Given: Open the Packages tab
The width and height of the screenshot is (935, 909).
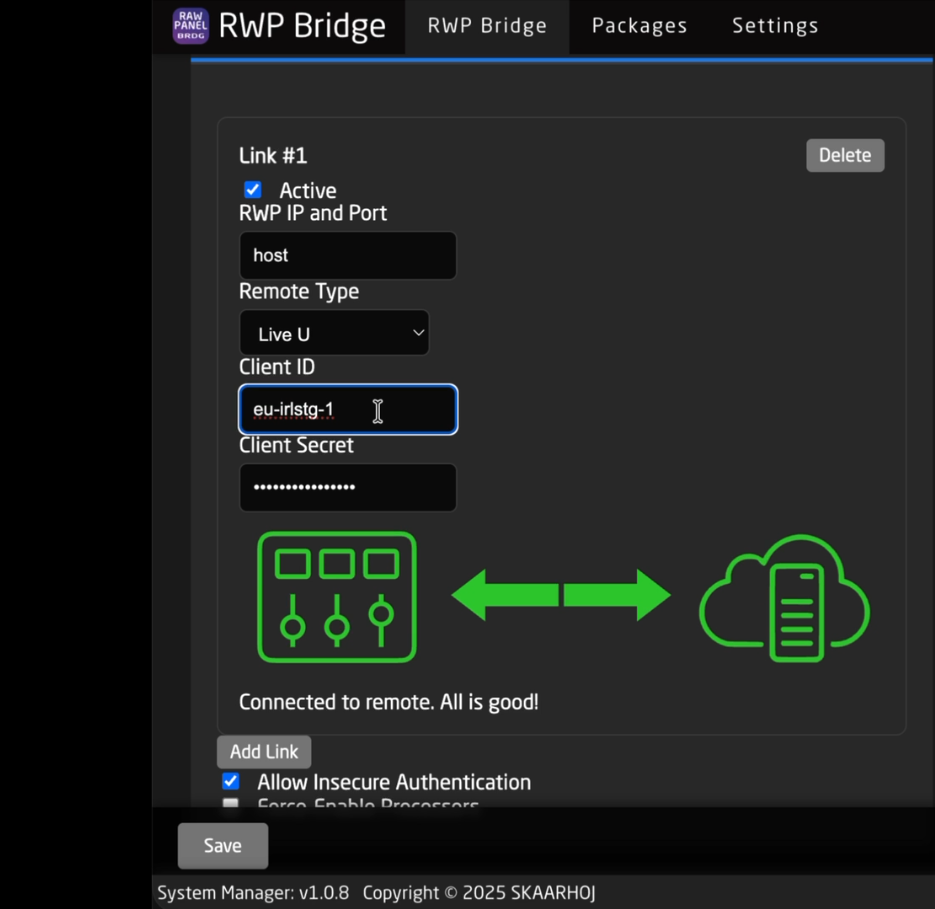Looking at the screenshot, I should coord(639,26).
